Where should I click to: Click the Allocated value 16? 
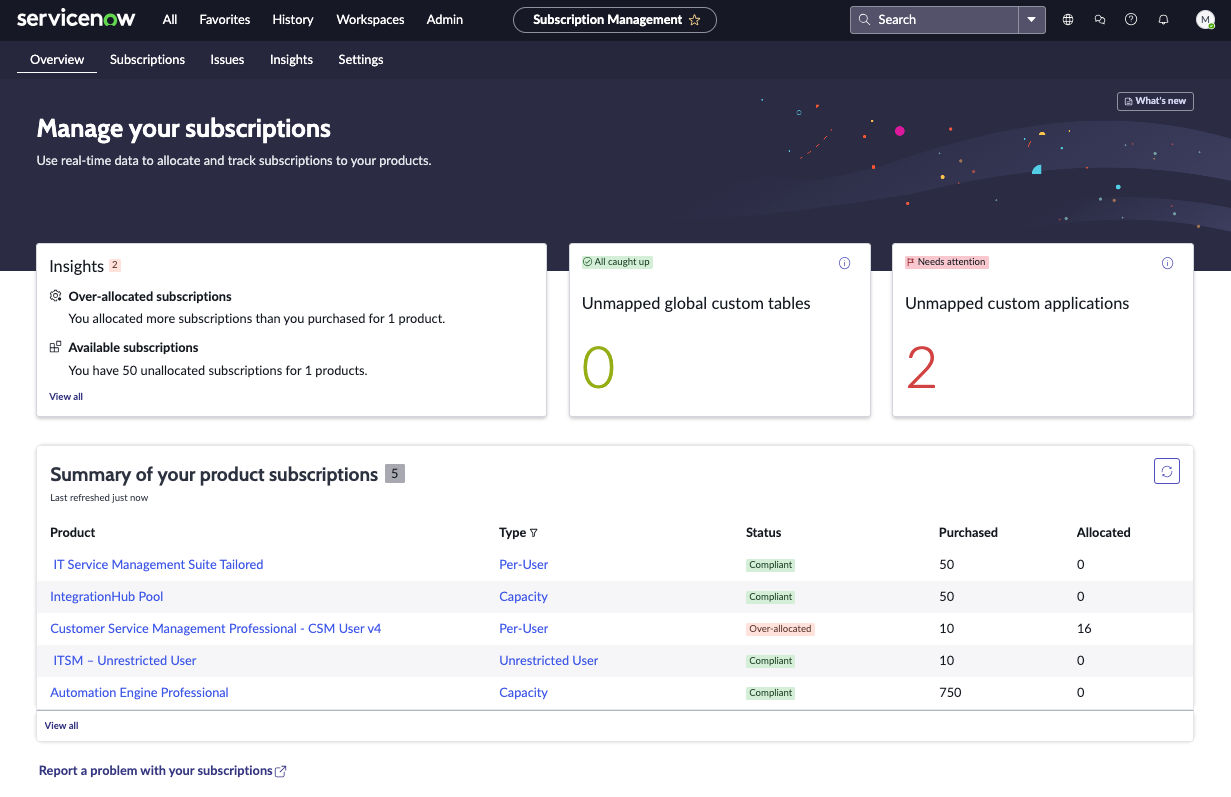(1084, 629)
